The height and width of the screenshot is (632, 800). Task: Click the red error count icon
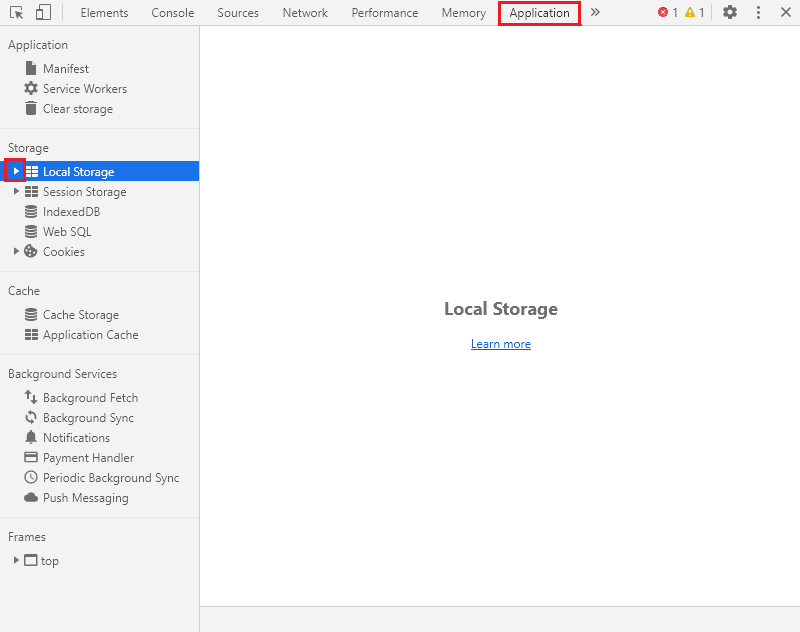coord(663,13)
